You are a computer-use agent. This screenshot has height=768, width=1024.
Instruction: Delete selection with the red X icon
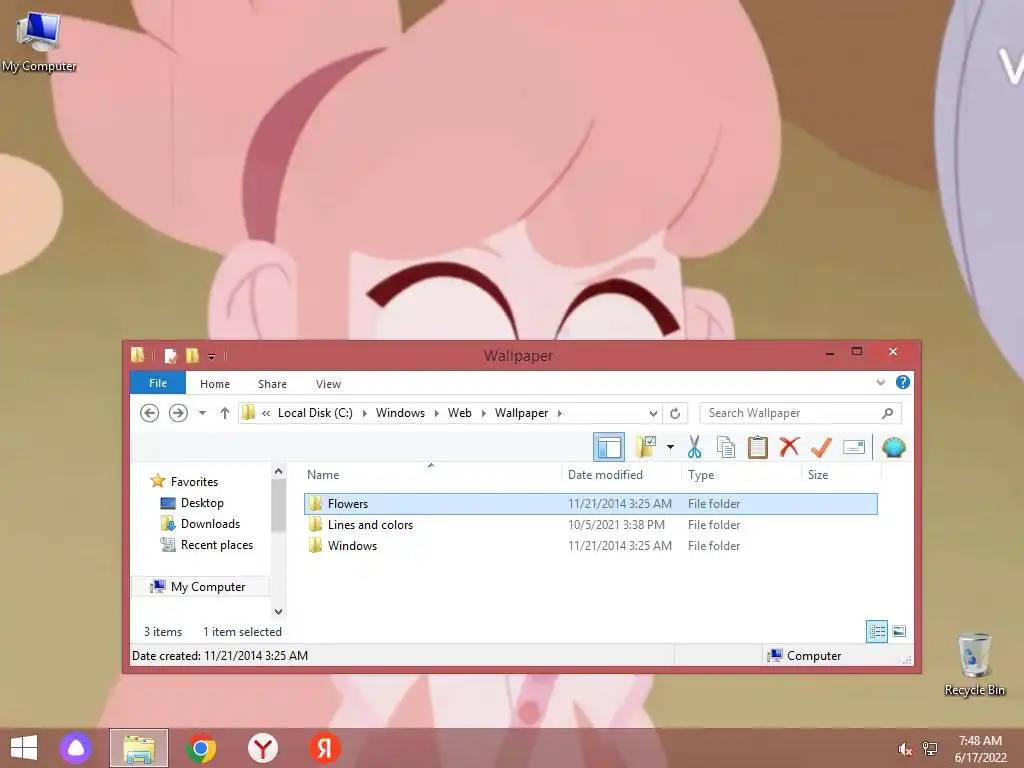pyautogui.click(x=790, y=447)
